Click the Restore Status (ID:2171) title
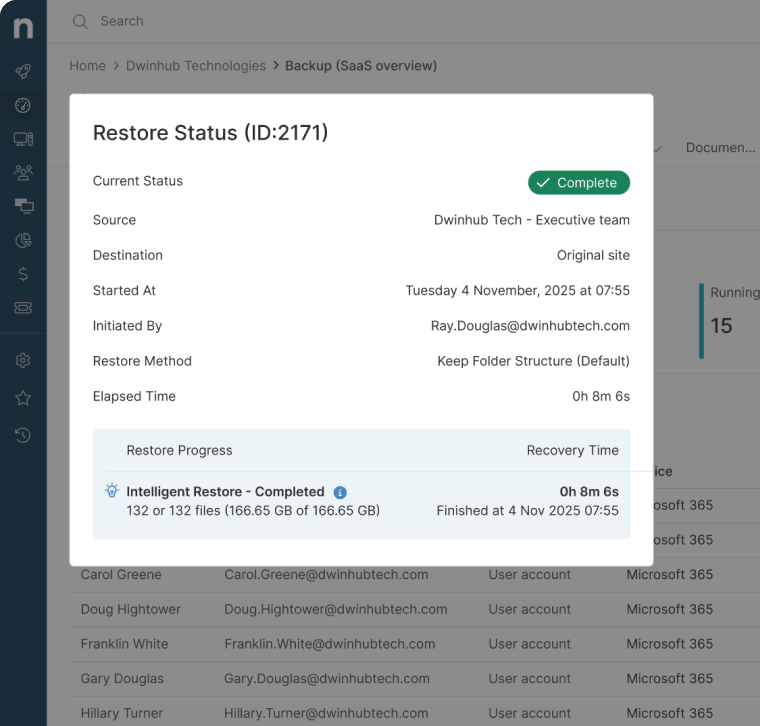 coord(210,133)
